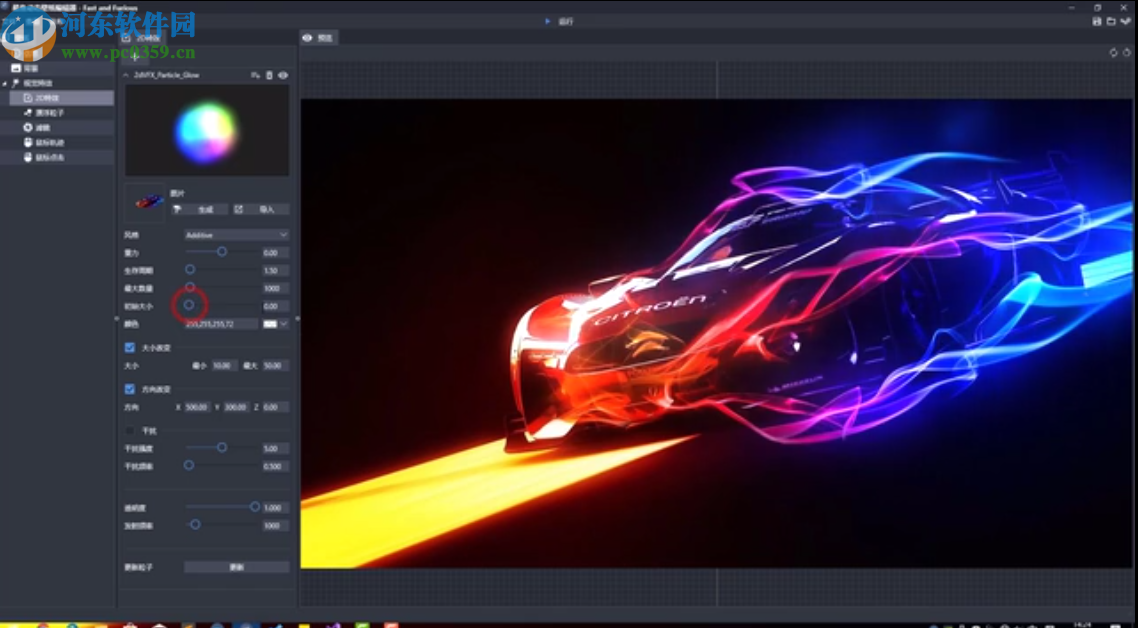Uncheck the direction change (方向改变) checkbox
This screenshot has height=628, width=1138.
click(130, 389)
